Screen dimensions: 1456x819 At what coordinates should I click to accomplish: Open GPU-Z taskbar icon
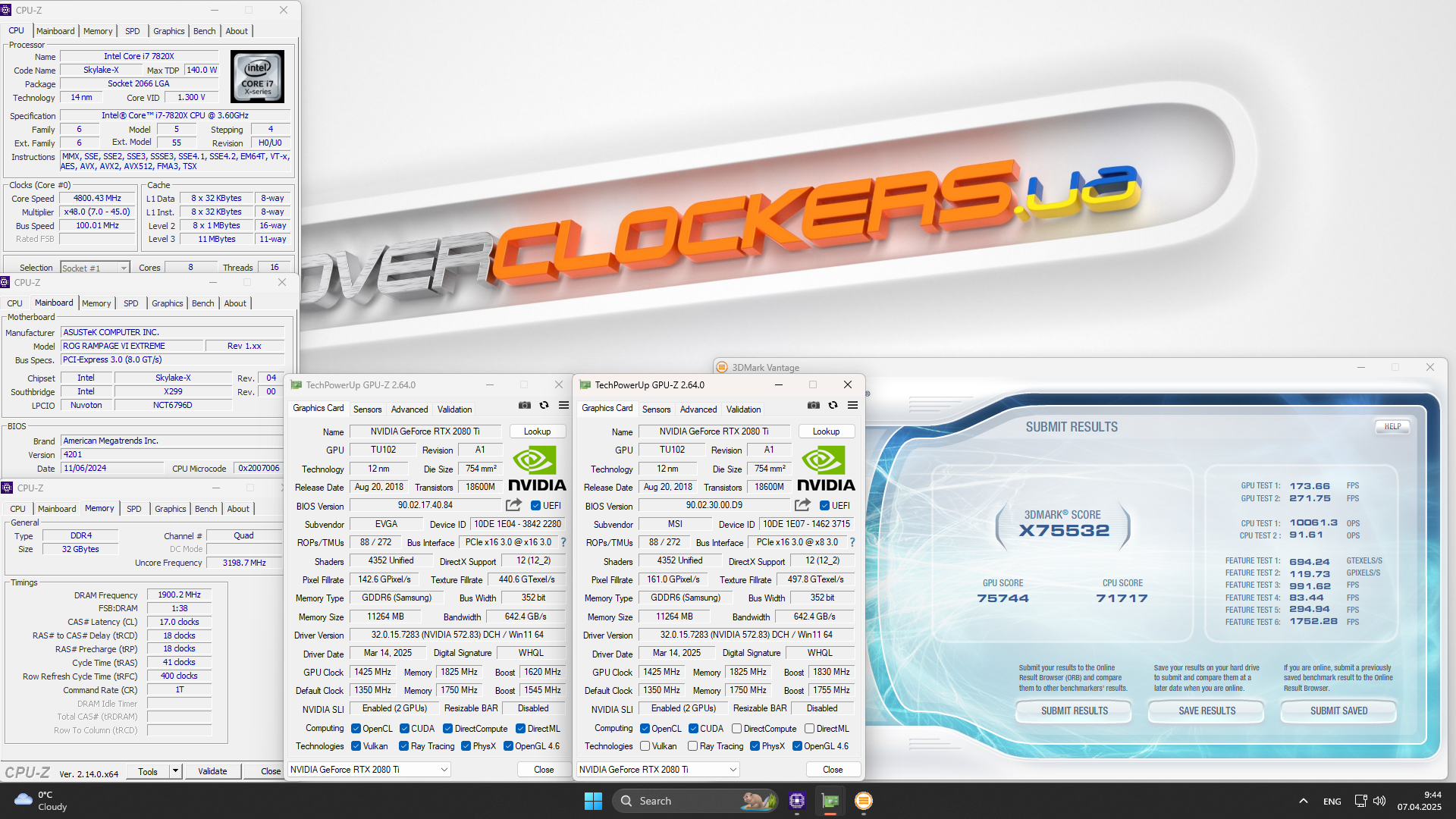(830, 801)
